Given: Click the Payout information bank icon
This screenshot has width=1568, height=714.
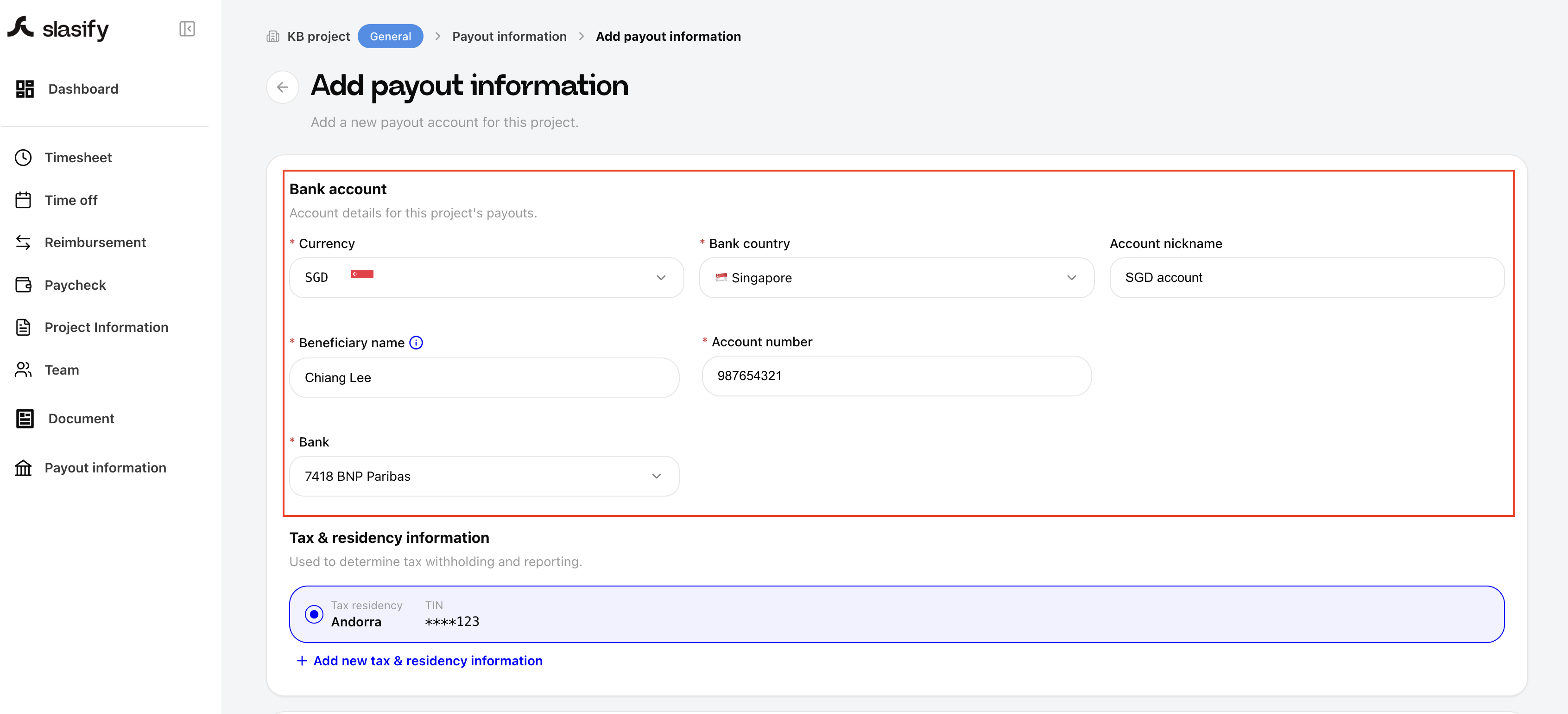Looking at the screenshot, I should tap(23, 468).
